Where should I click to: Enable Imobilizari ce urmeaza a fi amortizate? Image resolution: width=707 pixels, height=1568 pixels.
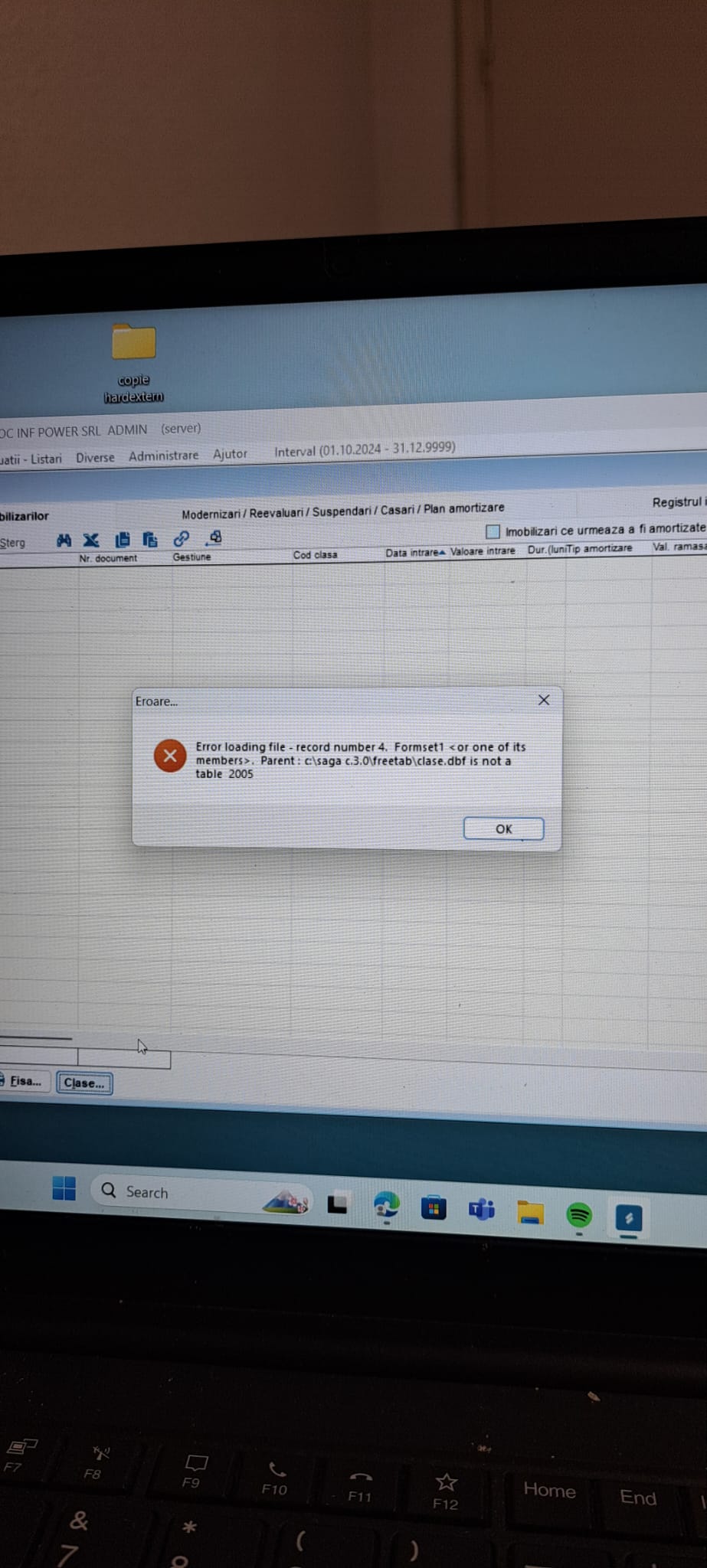pos(493,531)
